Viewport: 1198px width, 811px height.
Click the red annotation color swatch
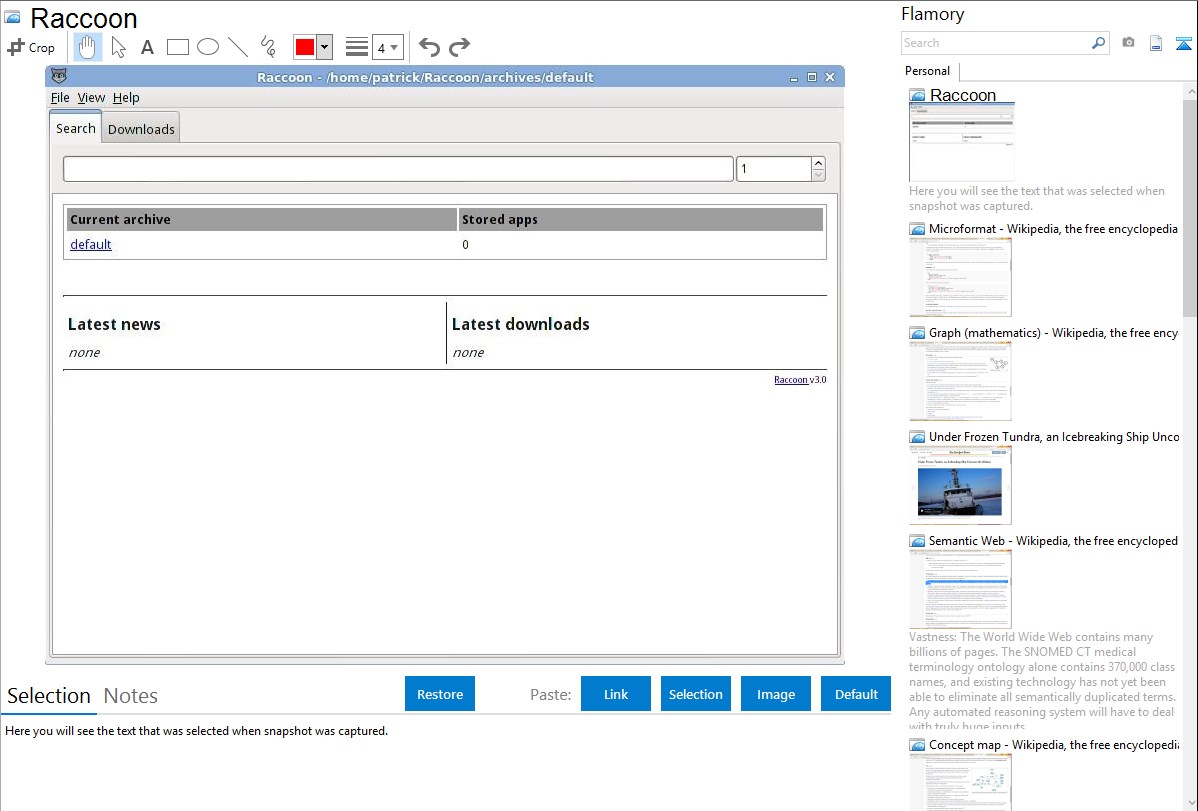[305, 47]
